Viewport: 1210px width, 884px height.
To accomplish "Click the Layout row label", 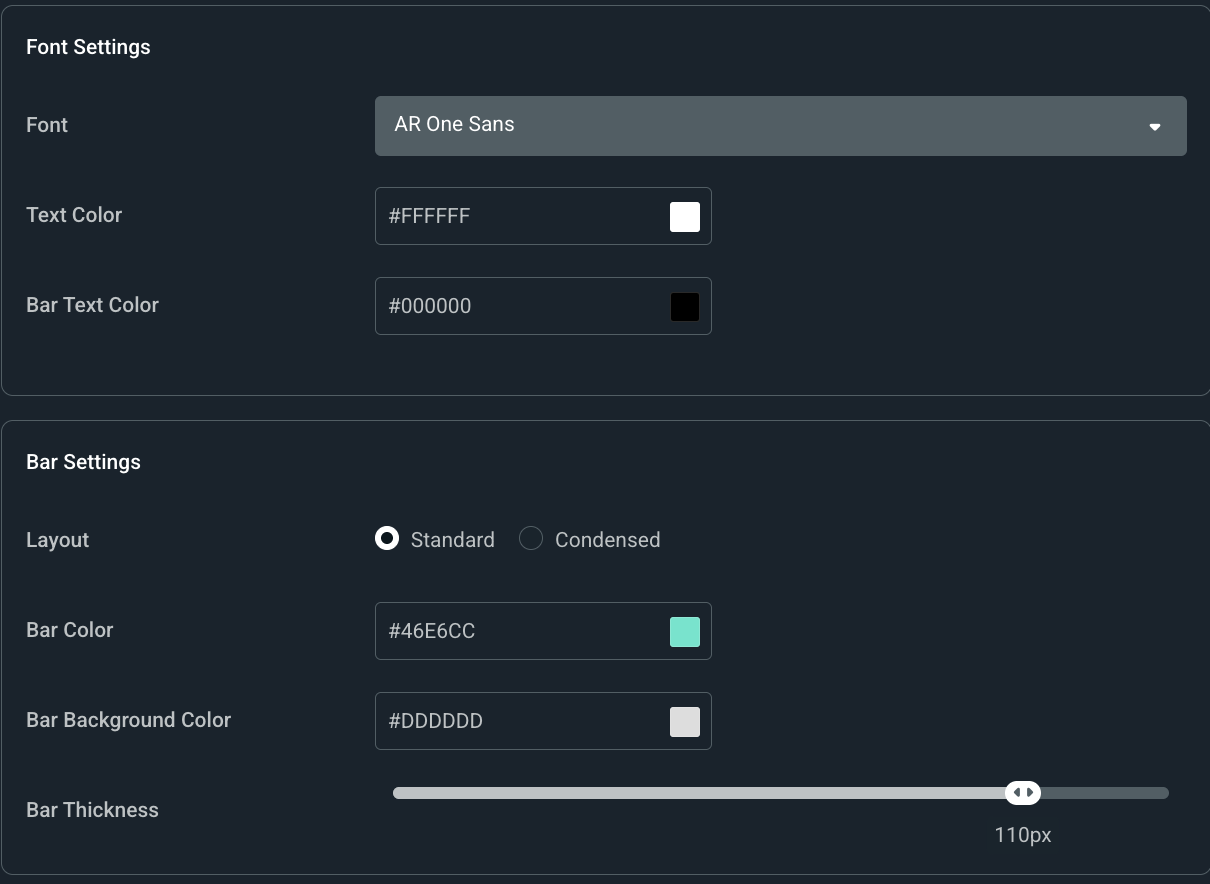I will click(57, 539).
